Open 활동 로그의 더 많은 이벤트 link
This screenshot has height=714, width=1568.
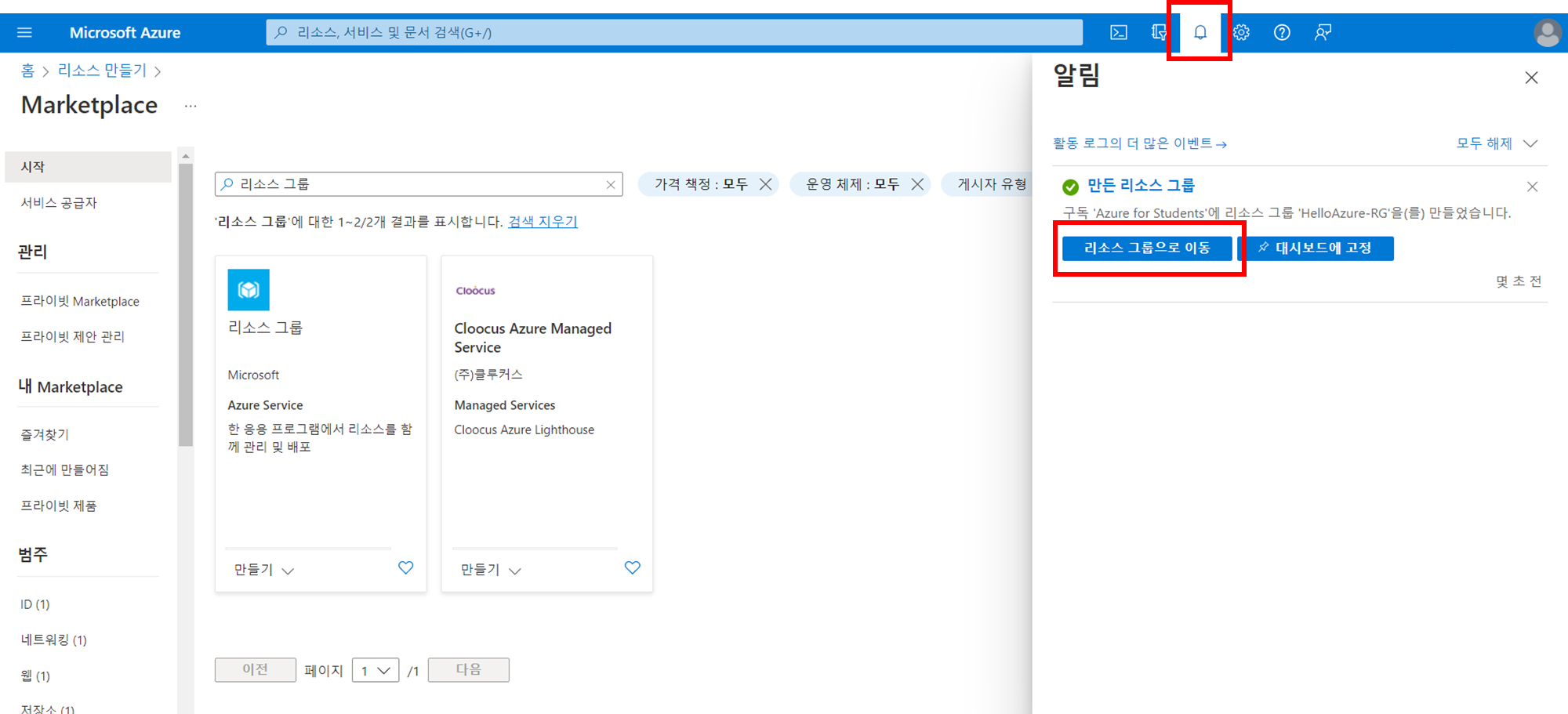click(1140, 143)
